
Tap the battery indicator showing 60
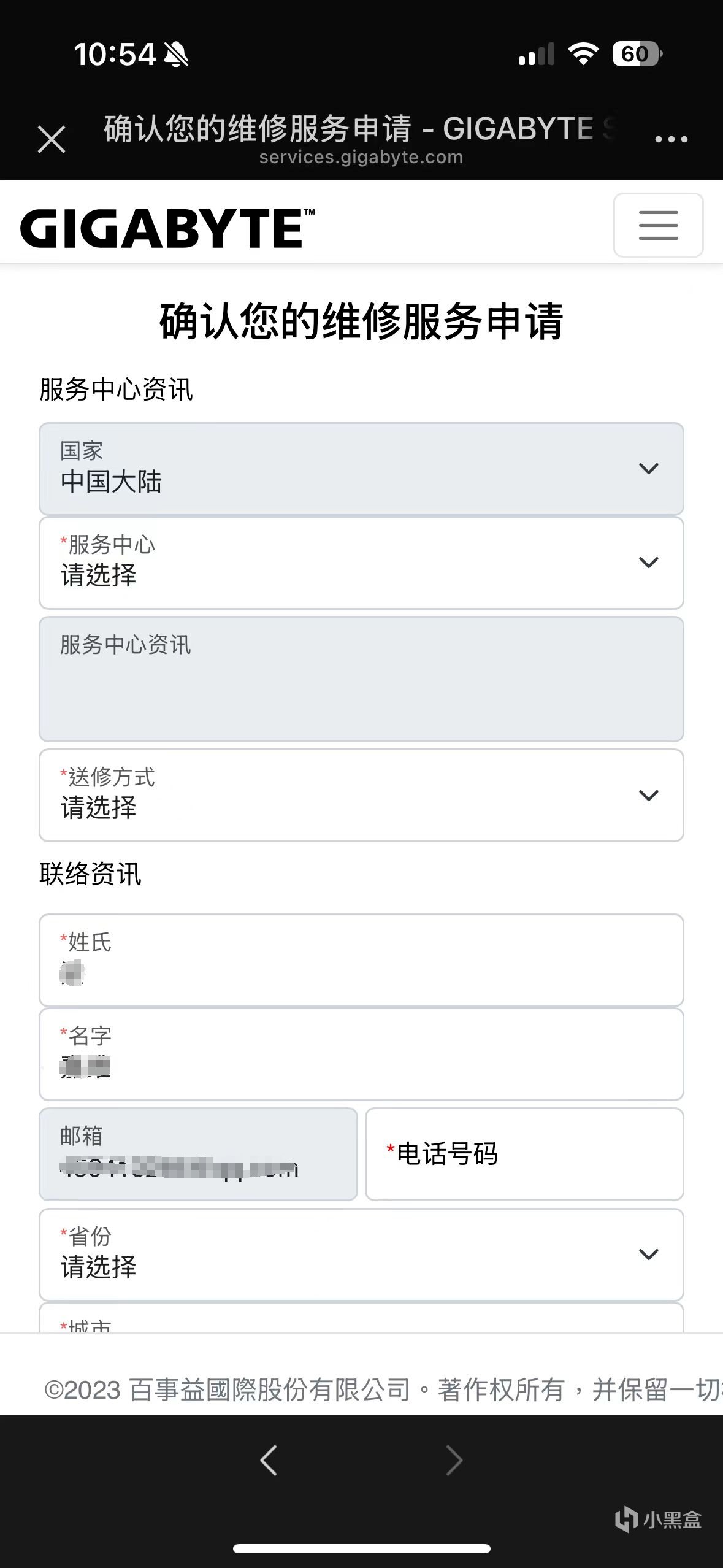point(637,54)
